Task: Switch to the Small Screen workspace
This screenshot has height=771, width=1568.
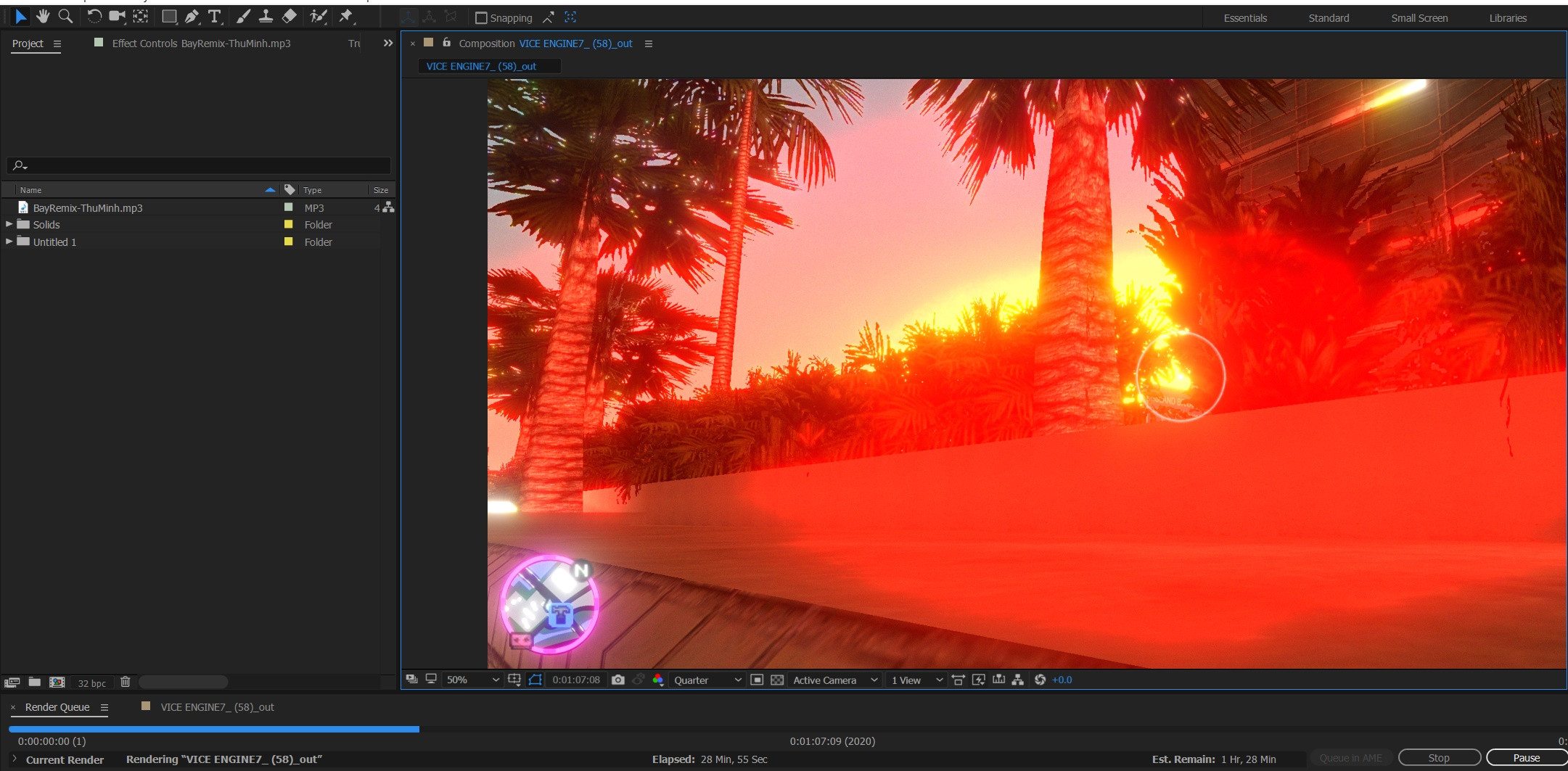Action: 1419,18
